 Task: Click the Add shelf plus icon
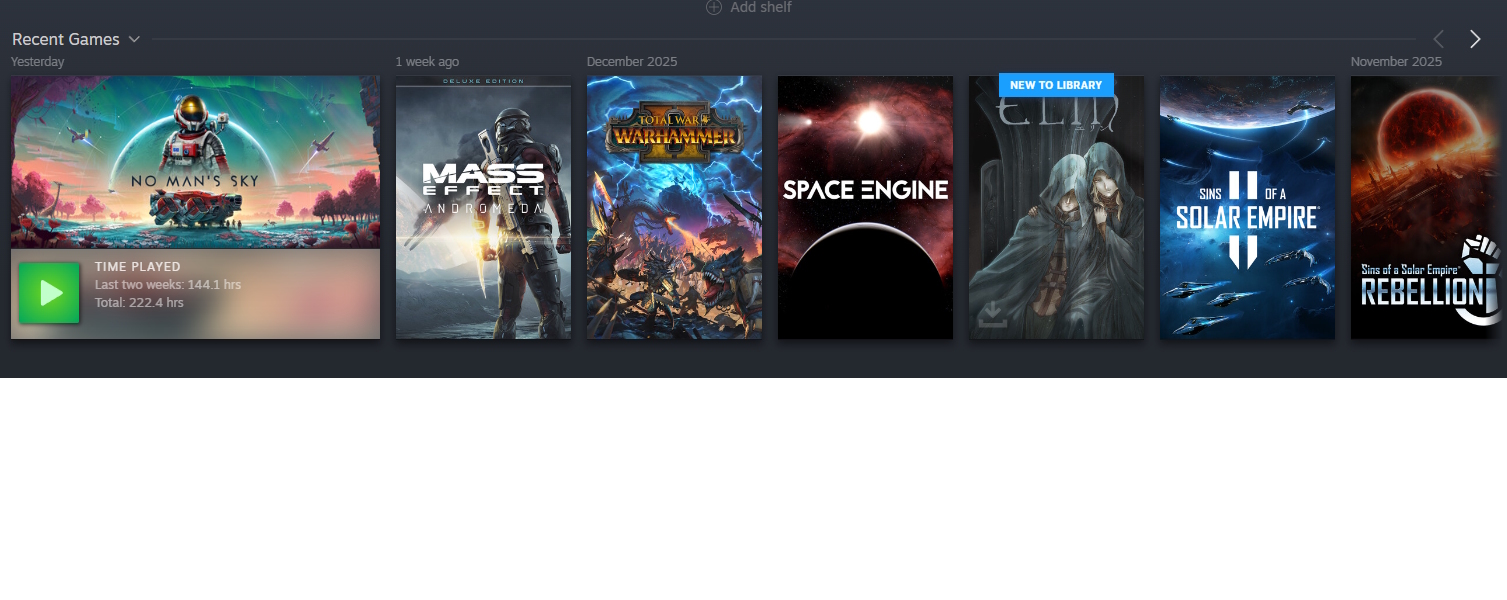[x=714, y=7]
